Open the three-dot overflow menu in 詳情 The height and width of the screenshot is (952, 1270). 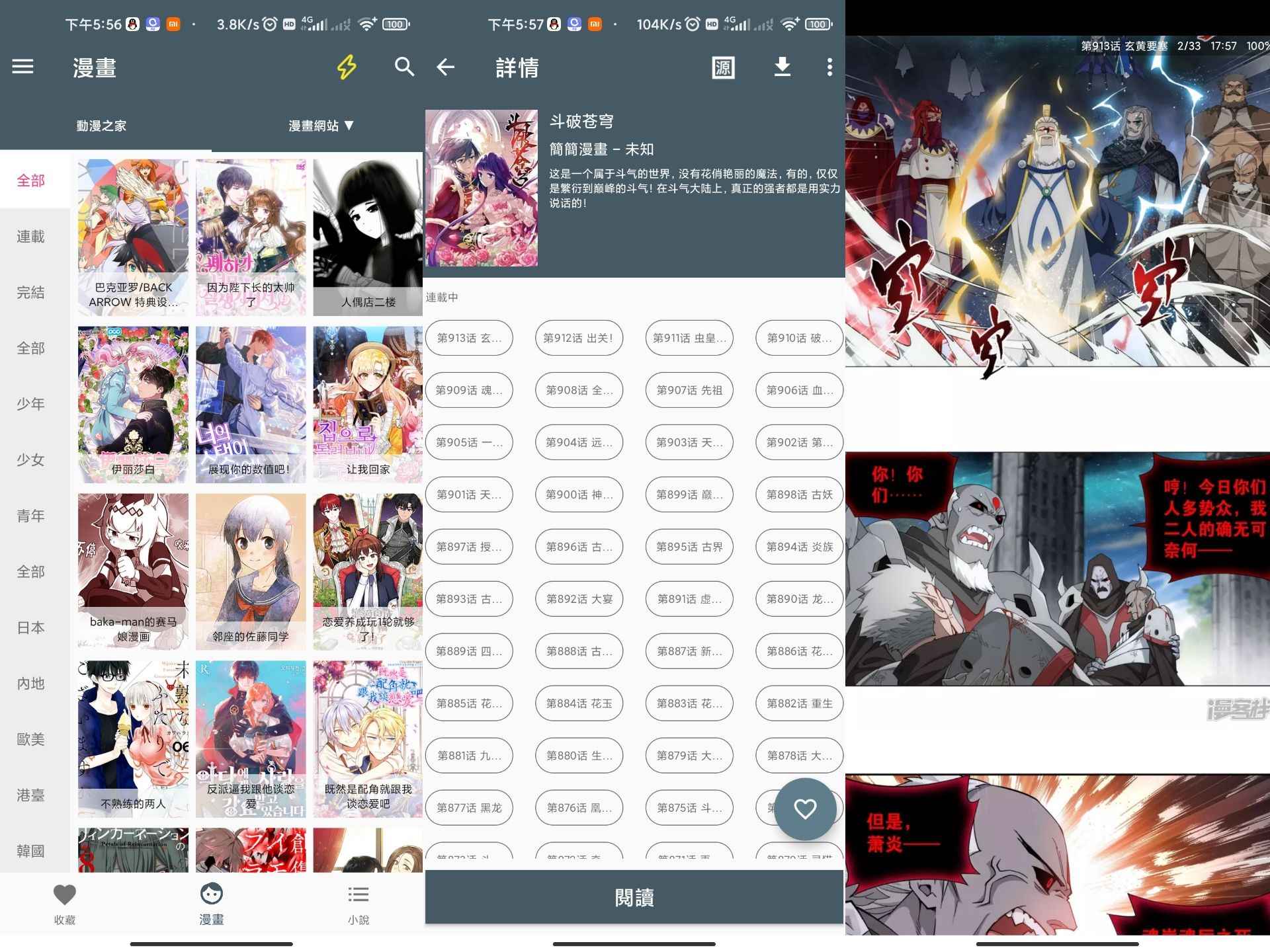829,67
